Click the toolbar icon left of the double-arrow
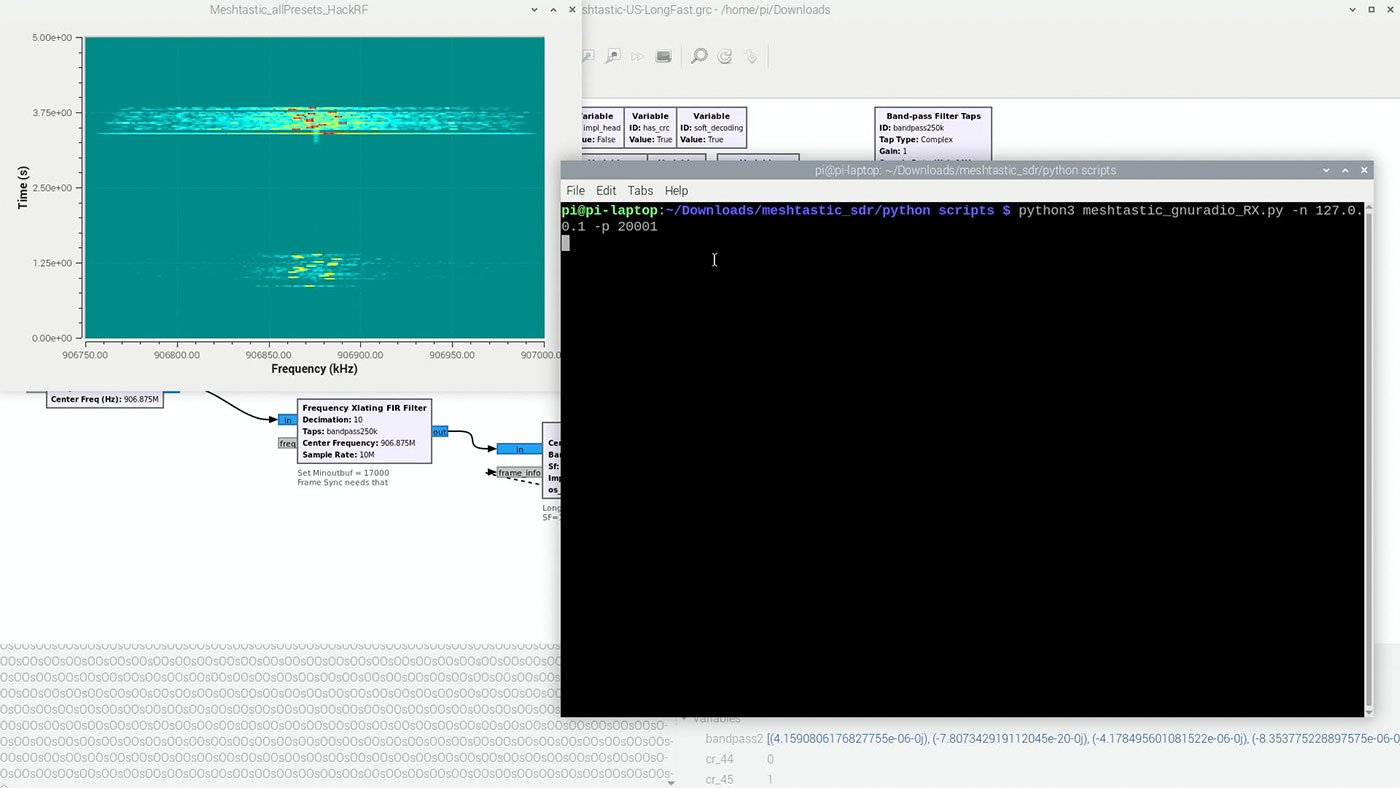This screenshot has width=1400, height=788. 612,57
